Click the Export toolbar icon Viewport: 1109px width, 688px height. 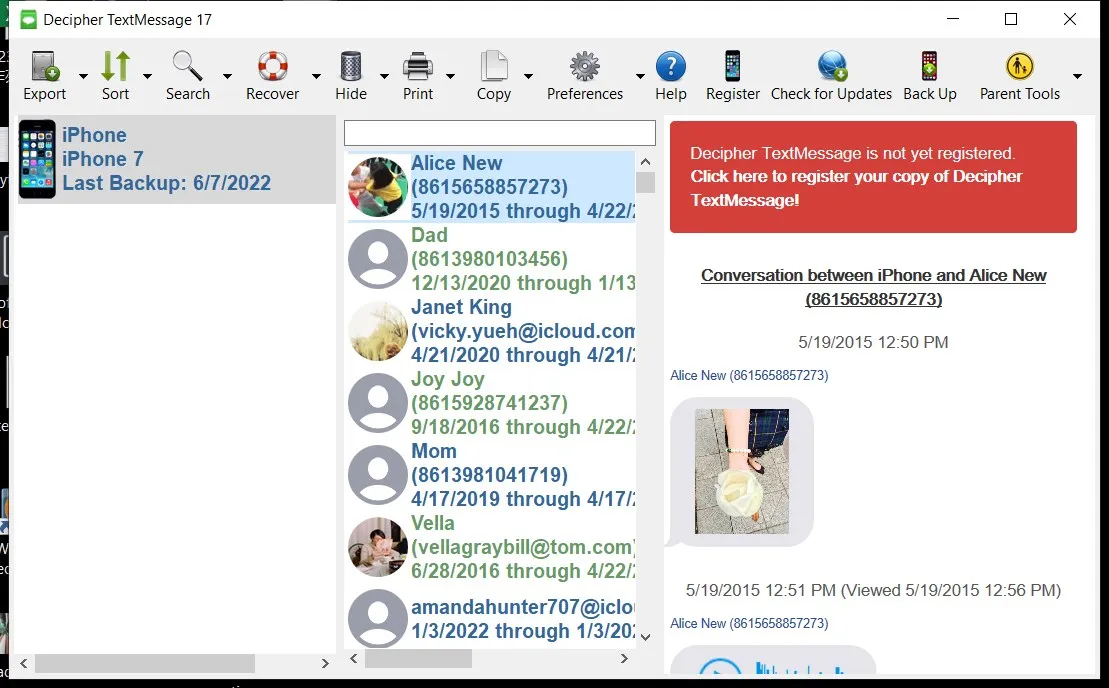click(45, 66)
